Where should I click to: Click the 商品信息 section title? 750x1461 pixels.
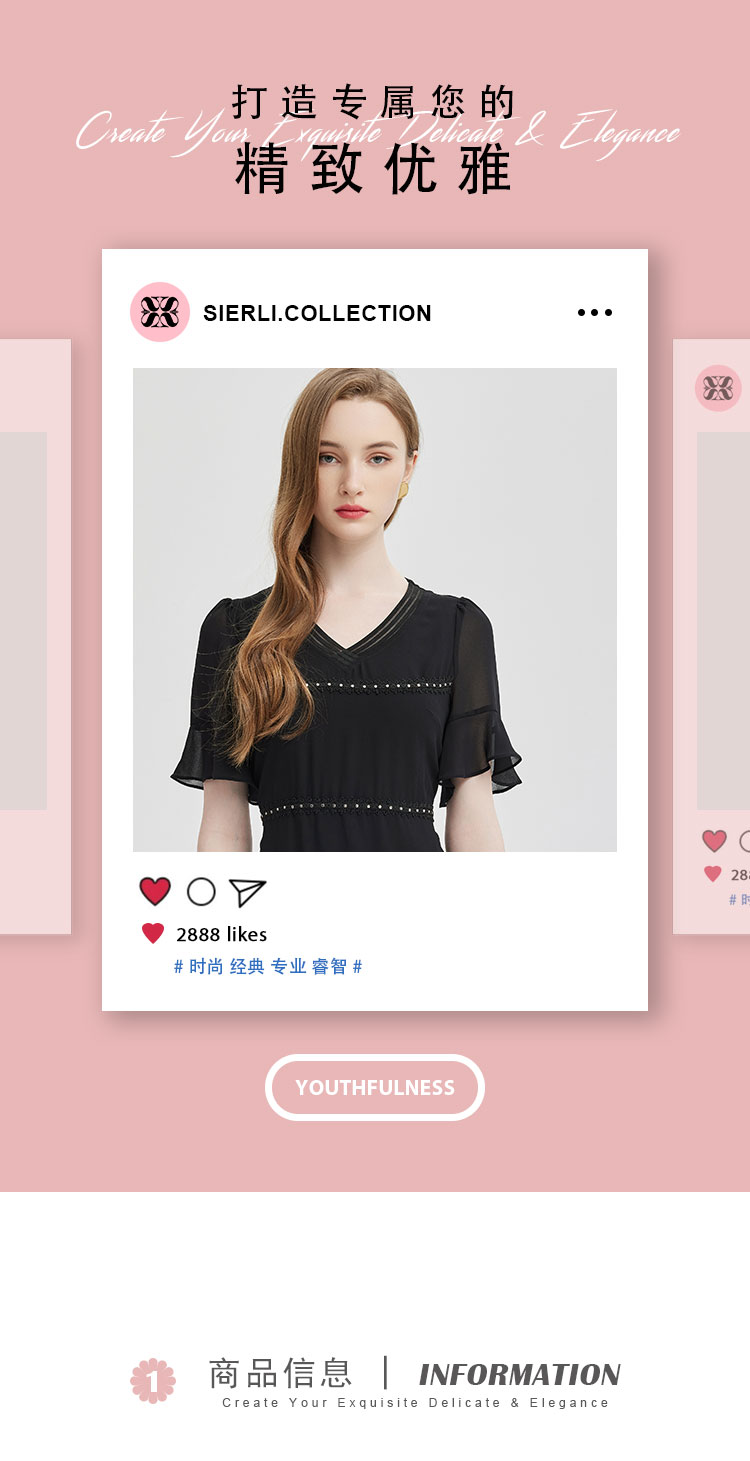click(280, 1373)
